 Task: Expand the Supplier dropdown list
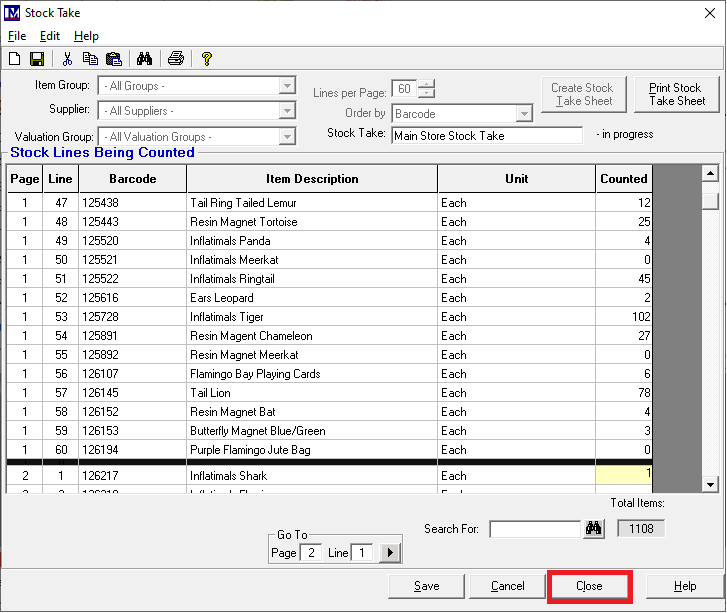(287, 111)
